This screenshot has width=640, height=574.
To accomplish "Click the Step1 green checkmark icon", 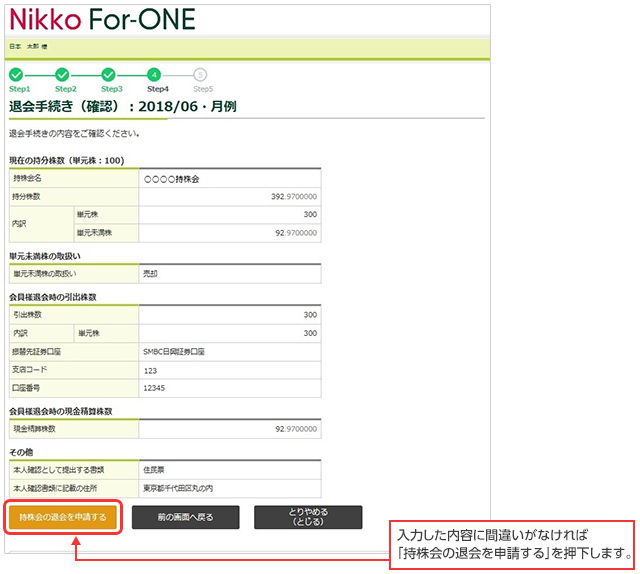I will [15, 75].
